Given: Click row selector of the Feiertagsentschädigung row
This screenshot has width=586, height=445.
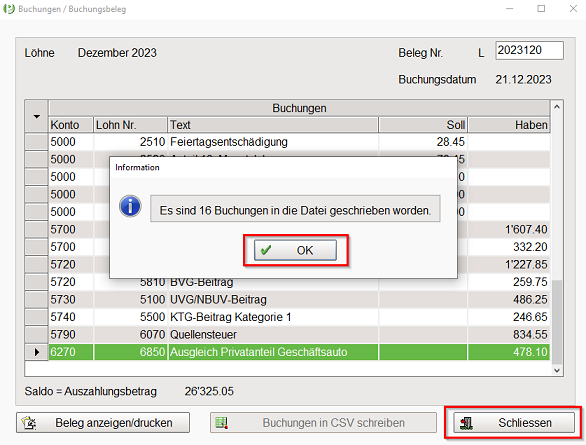Looking at the screenshot, I should point(37,142).
